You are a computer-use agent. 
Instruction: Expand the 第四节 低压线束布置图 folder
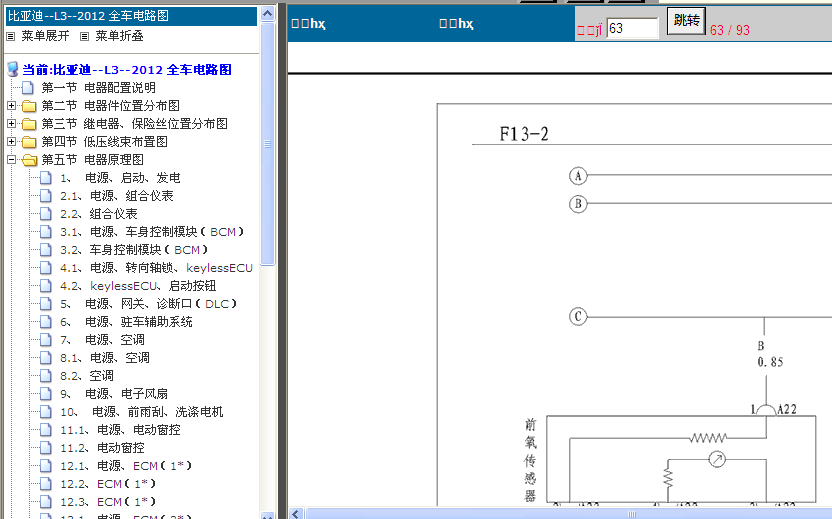click(11, 142)
